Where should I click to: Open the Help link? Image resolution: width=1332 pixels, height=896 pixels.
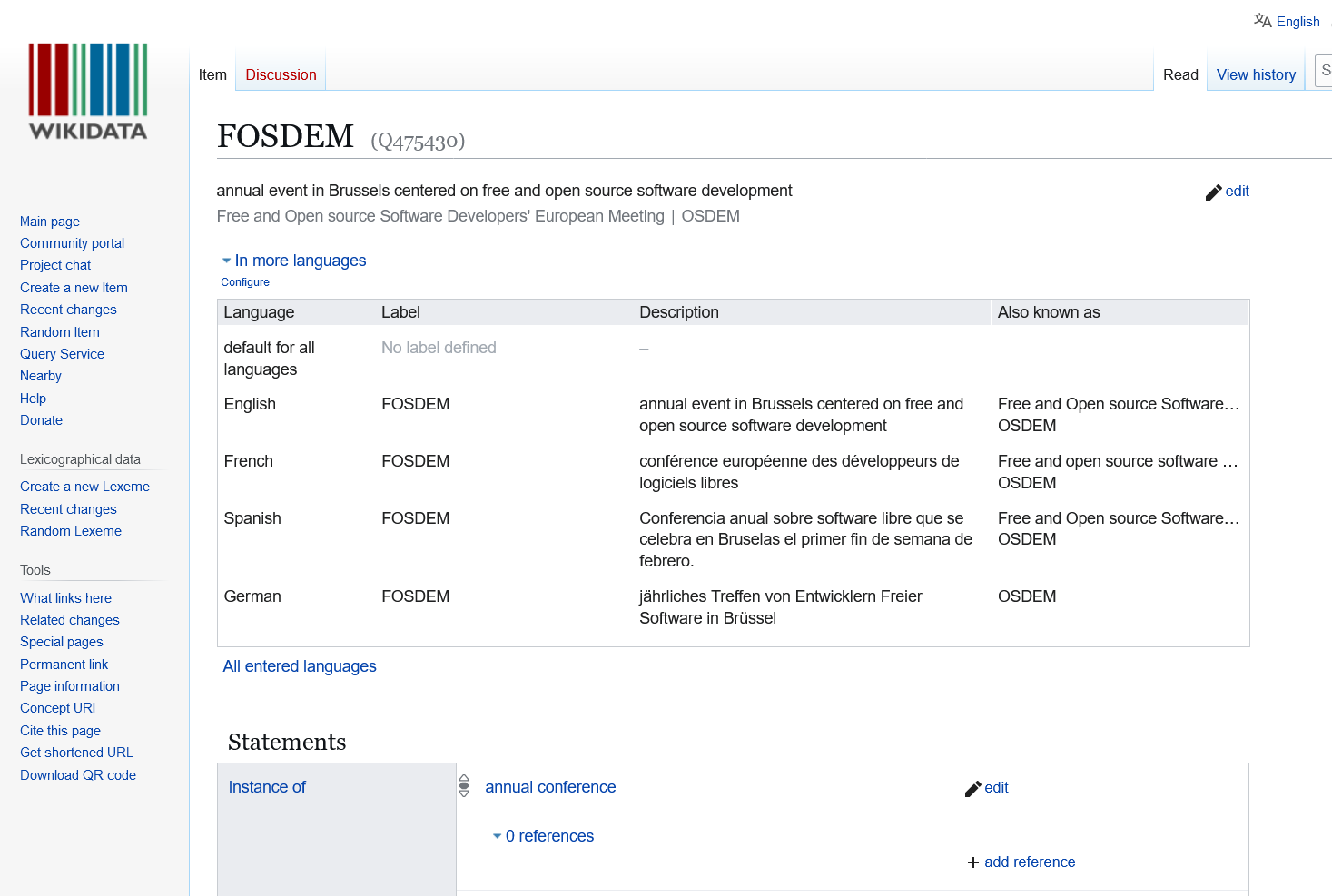pos(33,399)
